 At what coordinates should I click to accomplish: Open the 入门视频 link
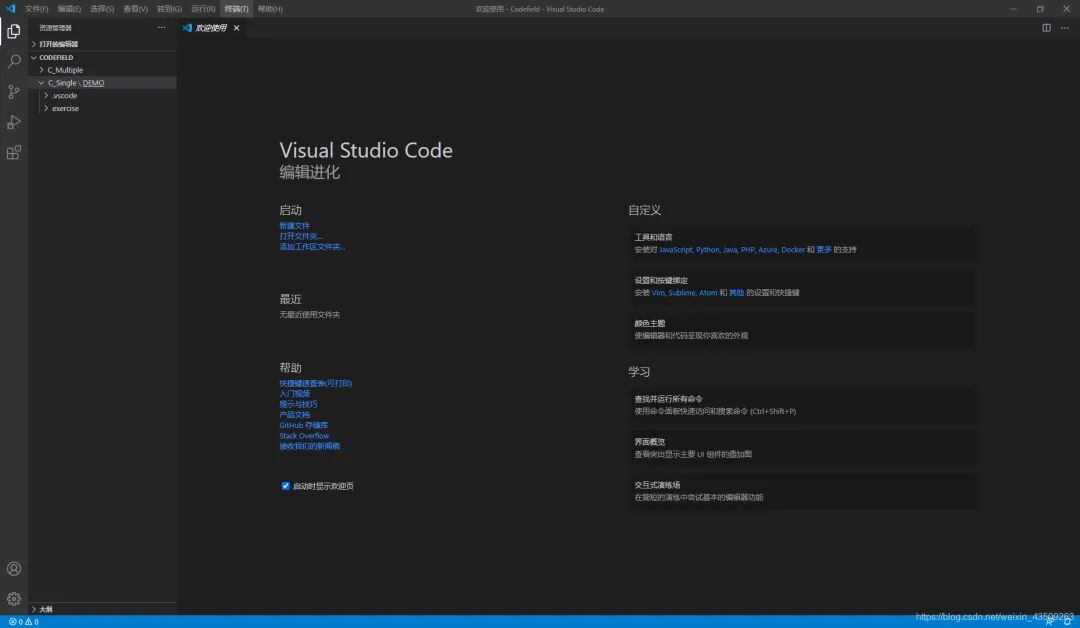point(295,394)
